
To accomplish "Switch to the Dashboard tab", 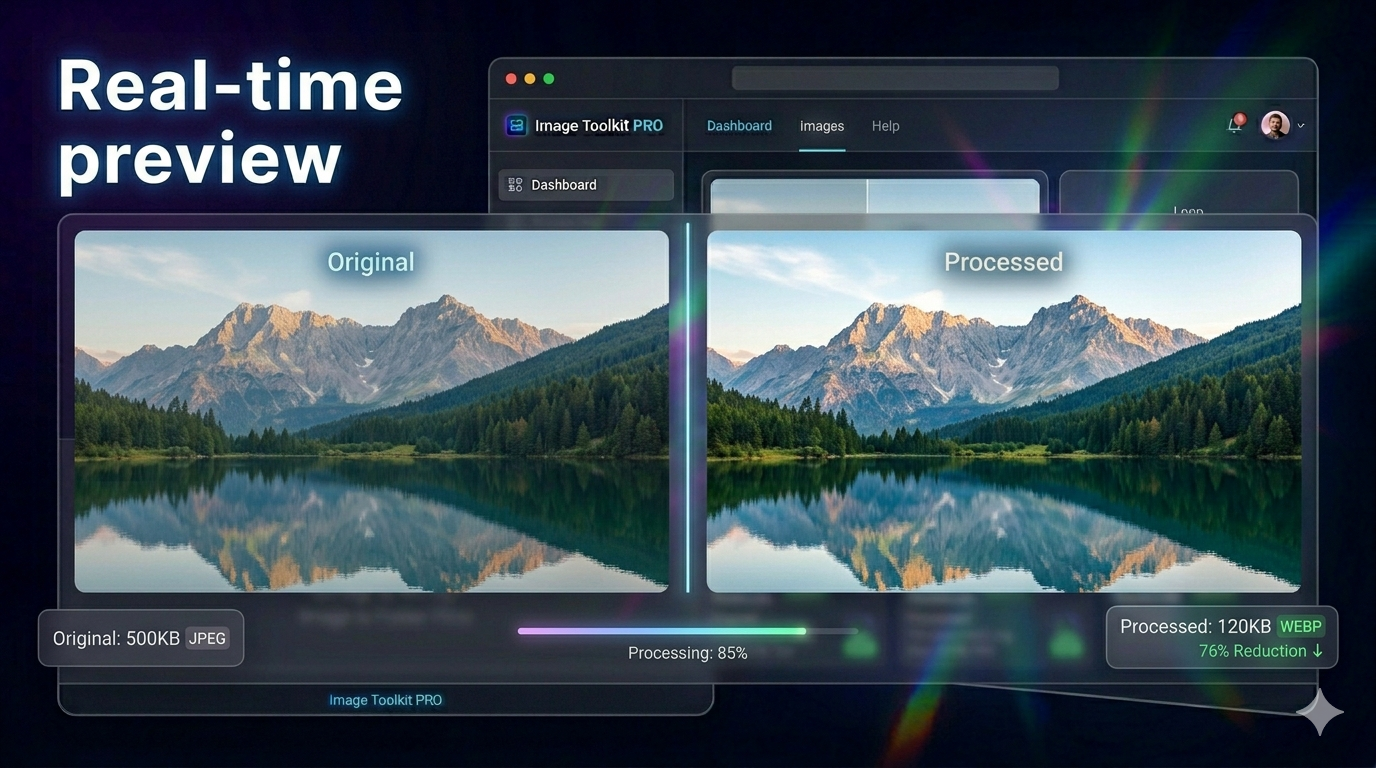I will [x=739, y=126].
